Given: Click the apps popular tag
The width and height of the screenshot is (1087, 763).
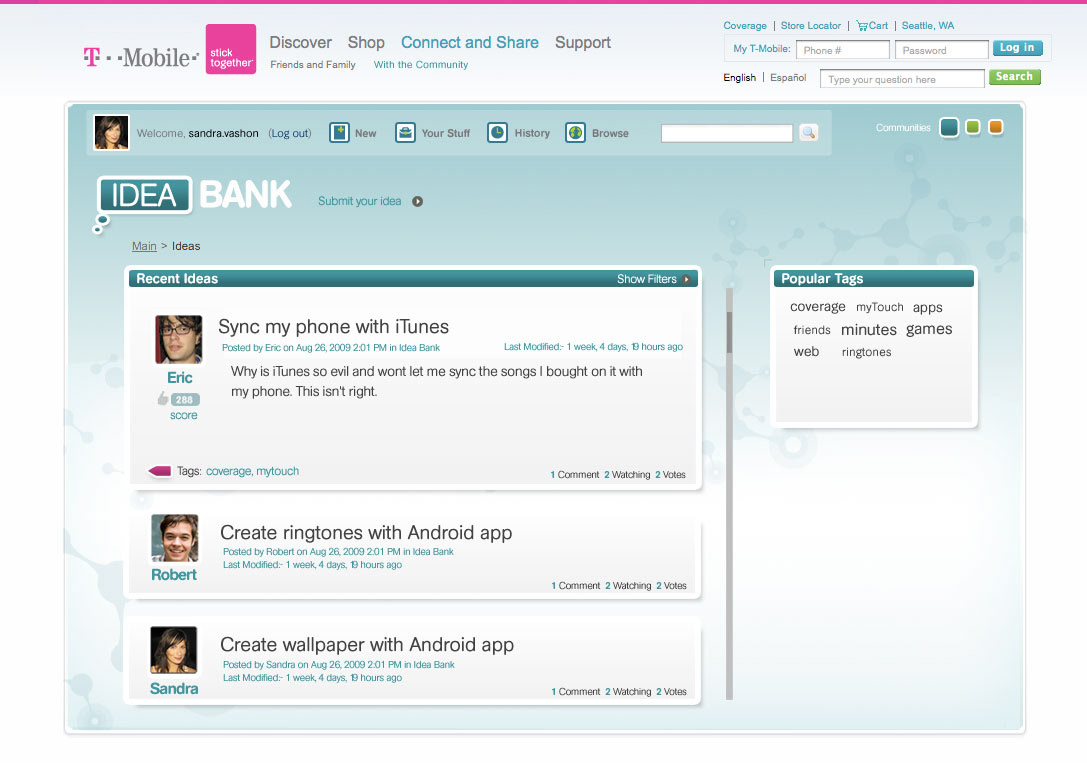Looking at the screenshot, I should coord(928,308).
